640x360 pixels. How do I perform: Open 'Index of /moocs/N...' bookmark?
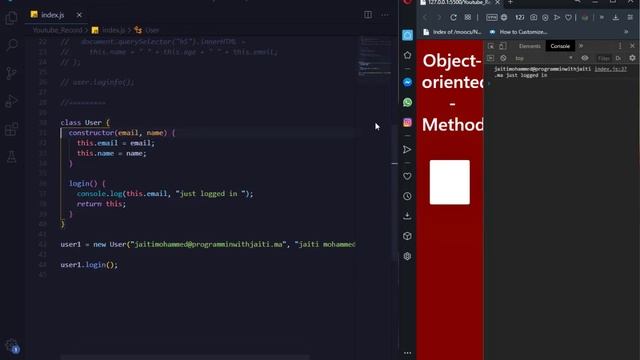pyautogui.click(x=452, y=32)
